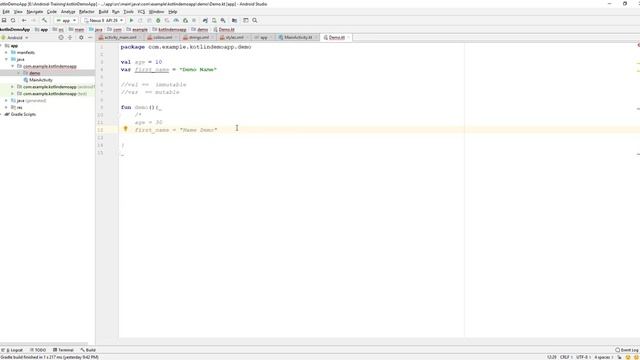
Task: Click the green Debug bug icon
Action: pyautogui.click(x=158, y=20)
